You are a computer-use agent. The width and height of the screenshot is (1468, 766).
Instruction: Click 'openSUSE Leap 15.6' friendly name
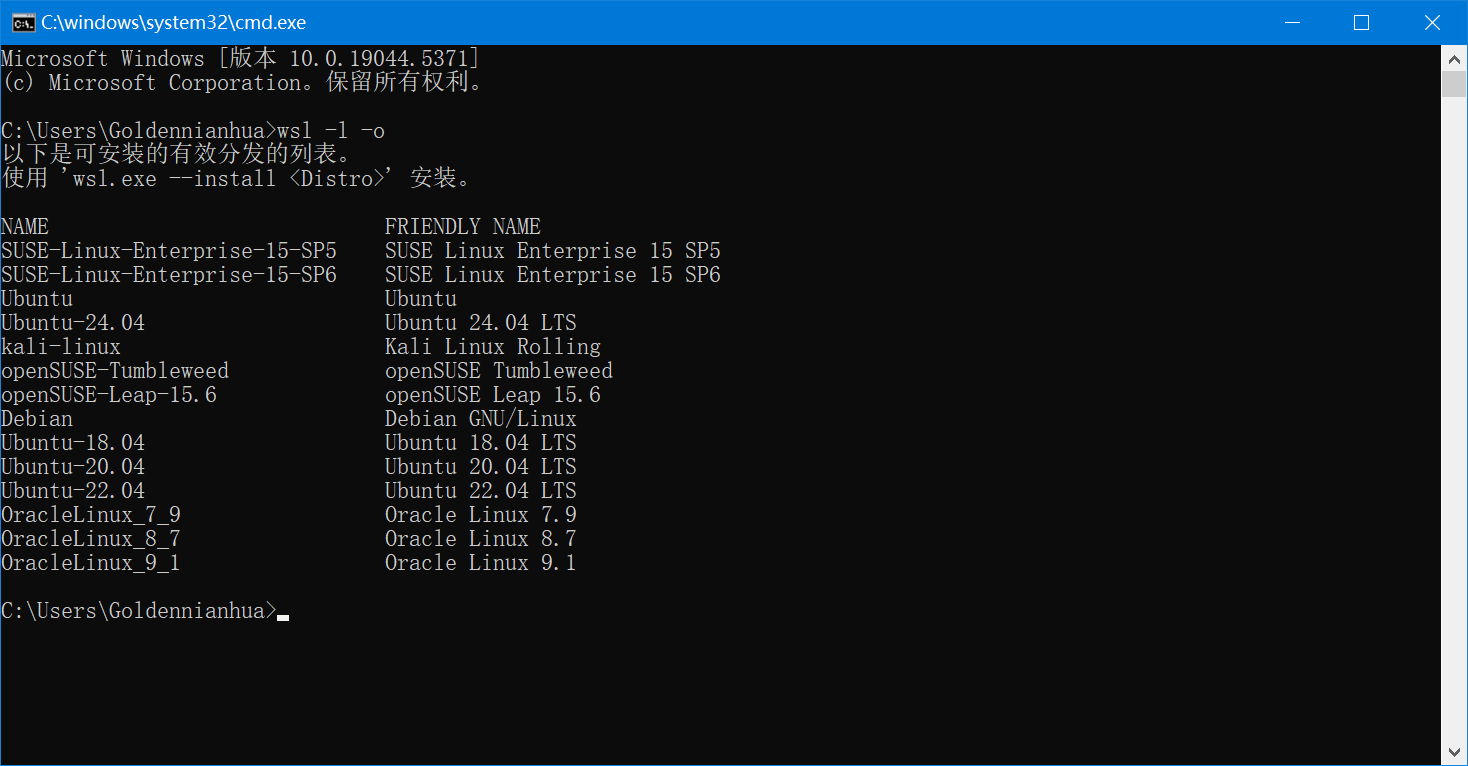point(493,395)
